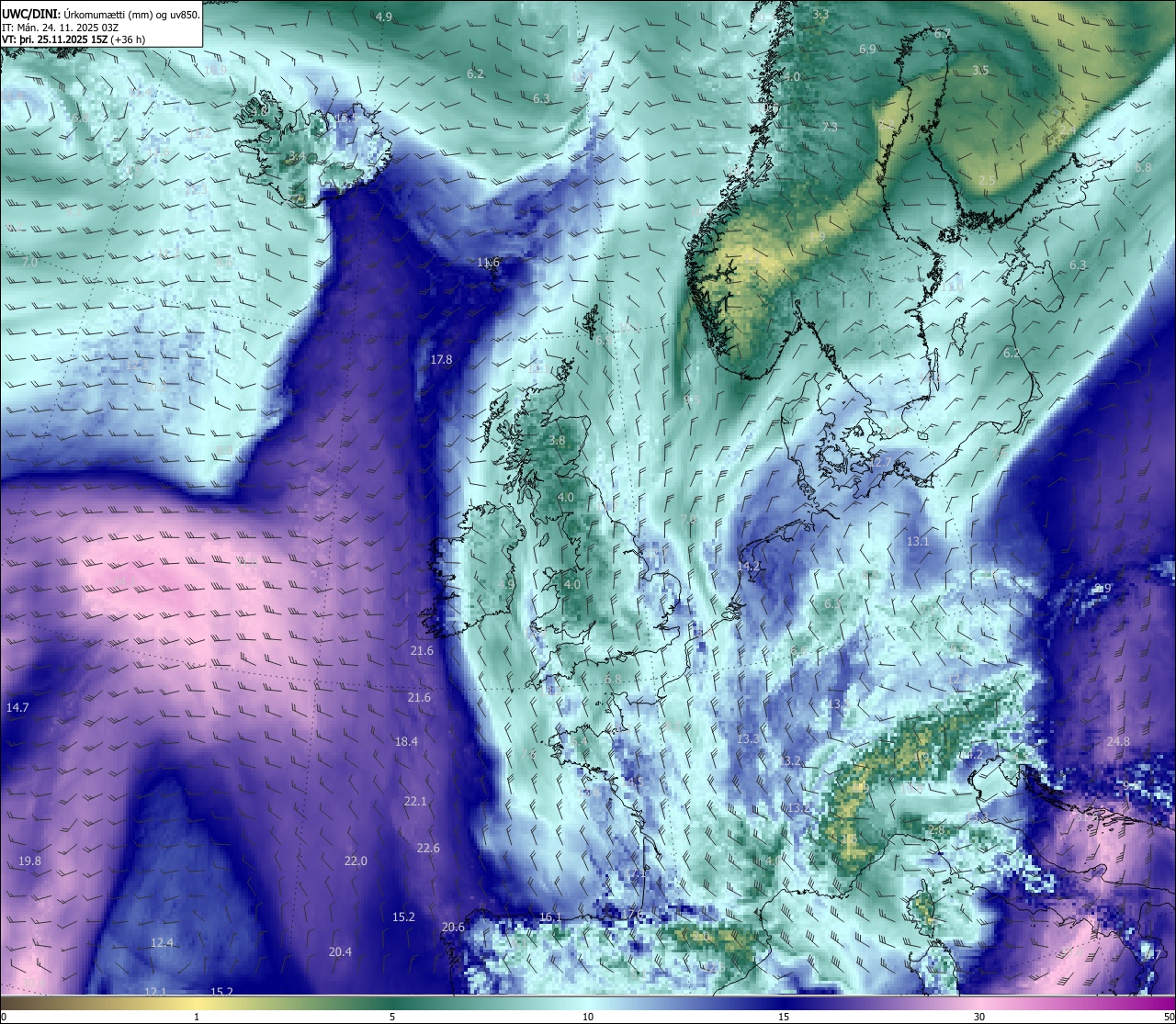Select the 12.4 value in the southwest corner
Screen dimensions: 1176x1024
coord(162,942)
